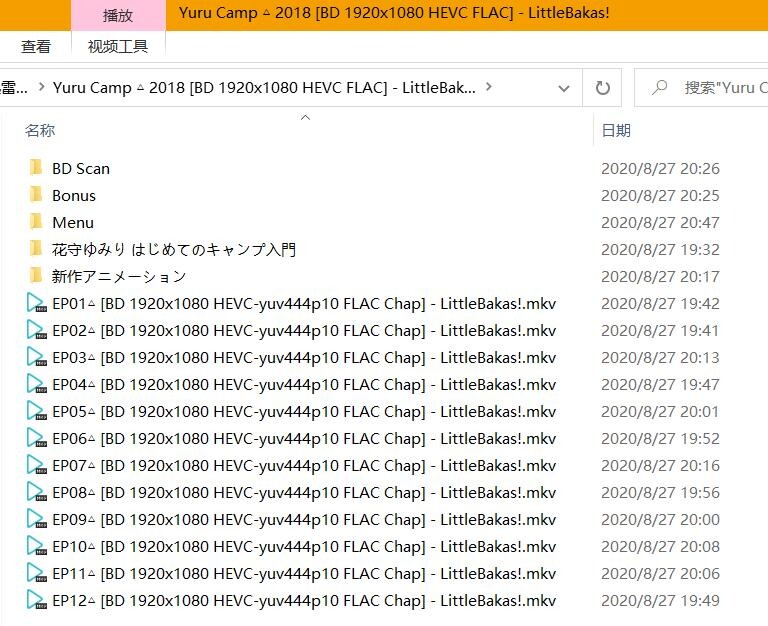Click the chevron before Yuru Camp path
Screen dimensions: 768x626
[x=41, y=88]
